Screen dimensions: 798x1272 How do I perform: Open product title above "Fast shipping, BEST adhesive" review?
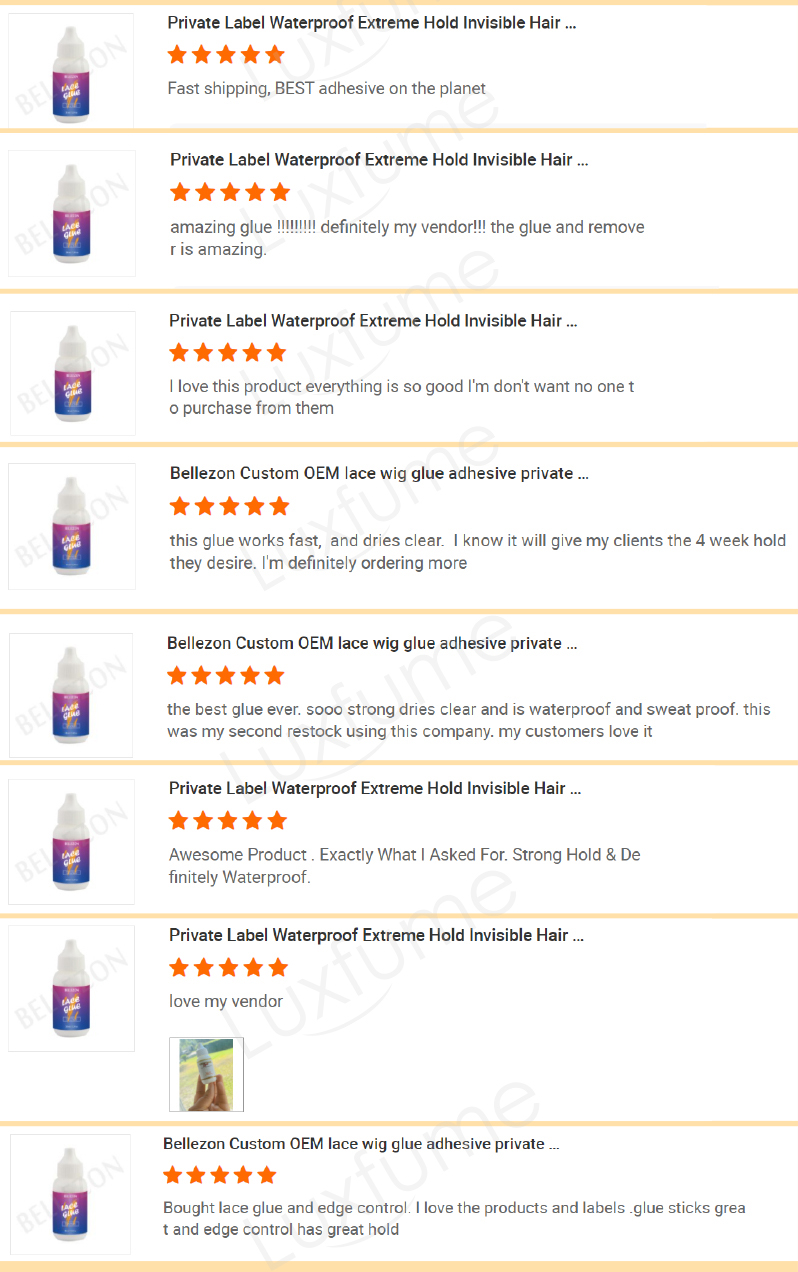point(371,23)
